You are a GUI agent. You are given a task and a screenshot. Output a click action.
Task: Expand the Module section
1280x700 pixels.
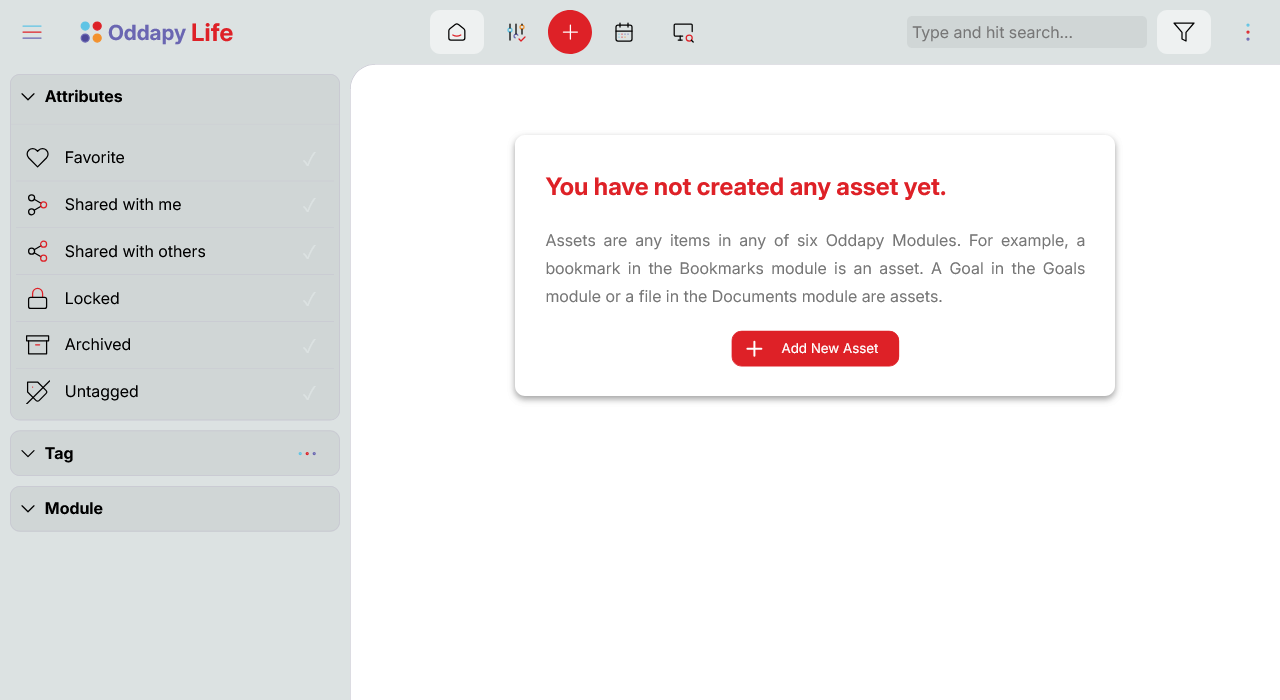click(x=28, y=509)
